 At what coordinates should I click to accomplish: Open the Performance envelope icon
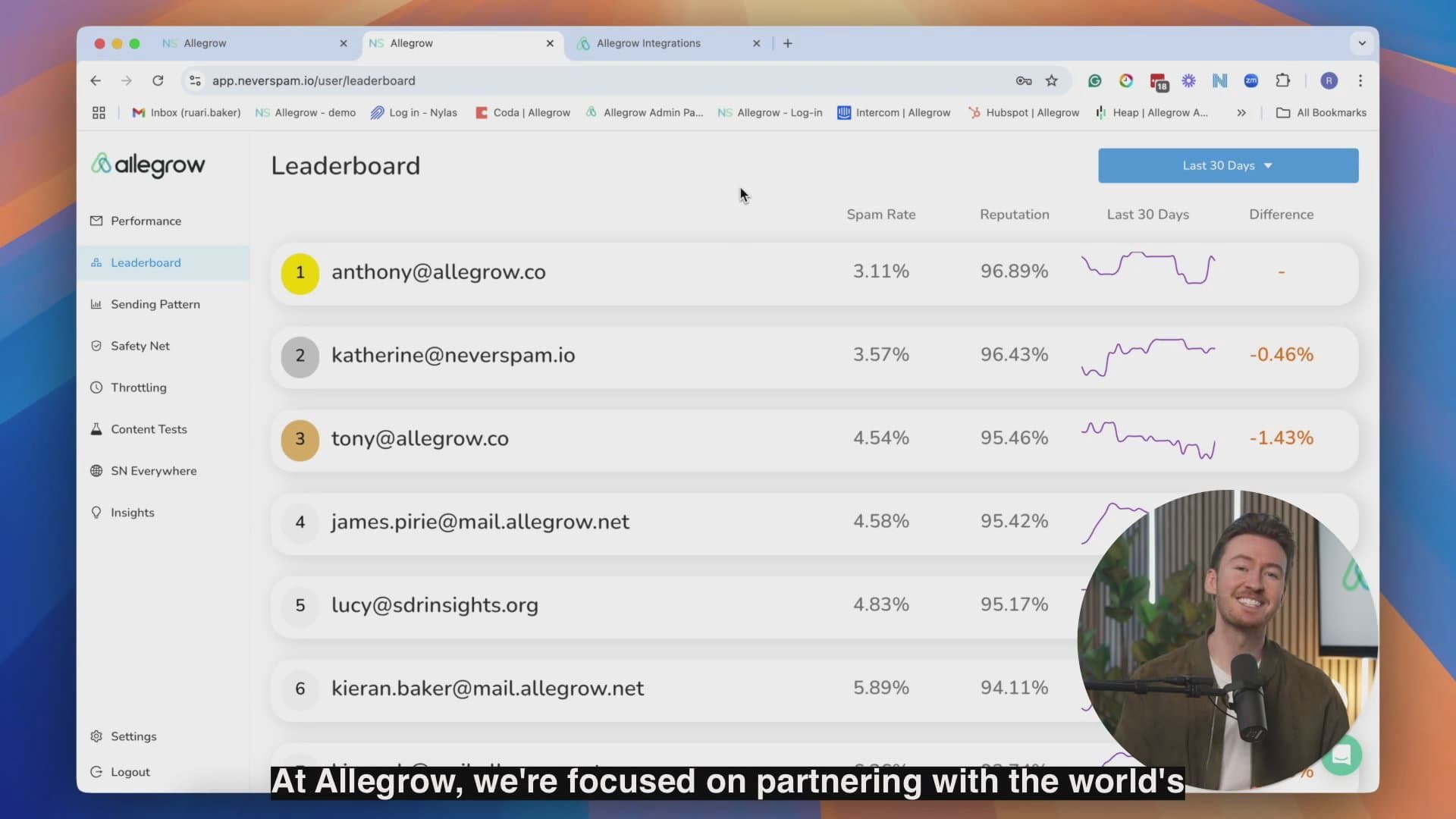96,221
